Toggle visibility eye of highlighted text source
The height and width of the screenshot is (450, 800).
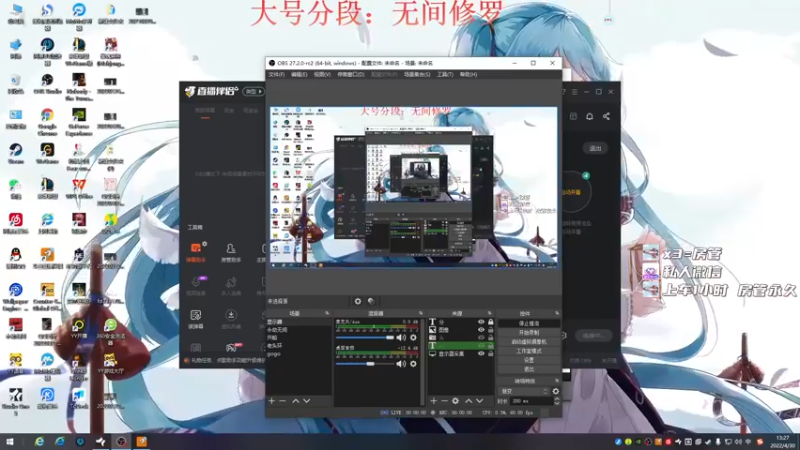[481, 346]
